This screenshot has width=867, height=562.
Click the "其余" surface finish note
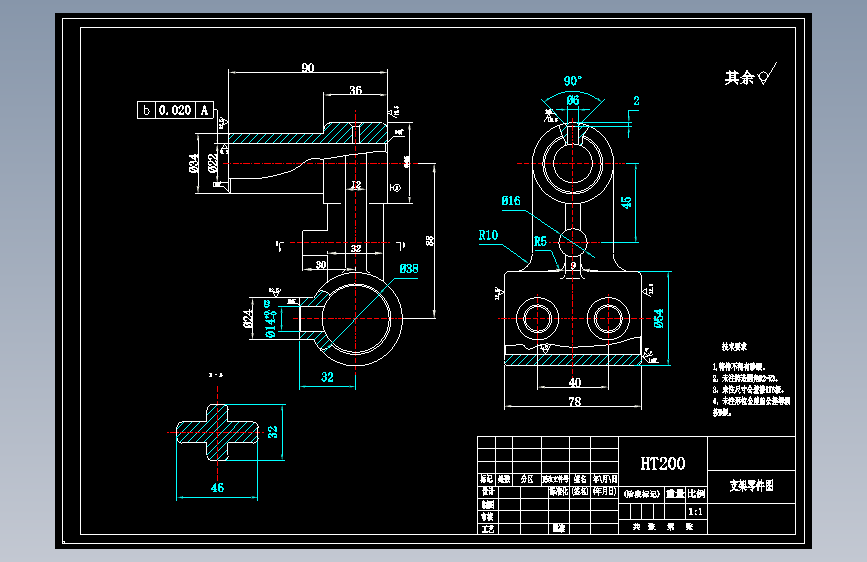pos(740,77)
